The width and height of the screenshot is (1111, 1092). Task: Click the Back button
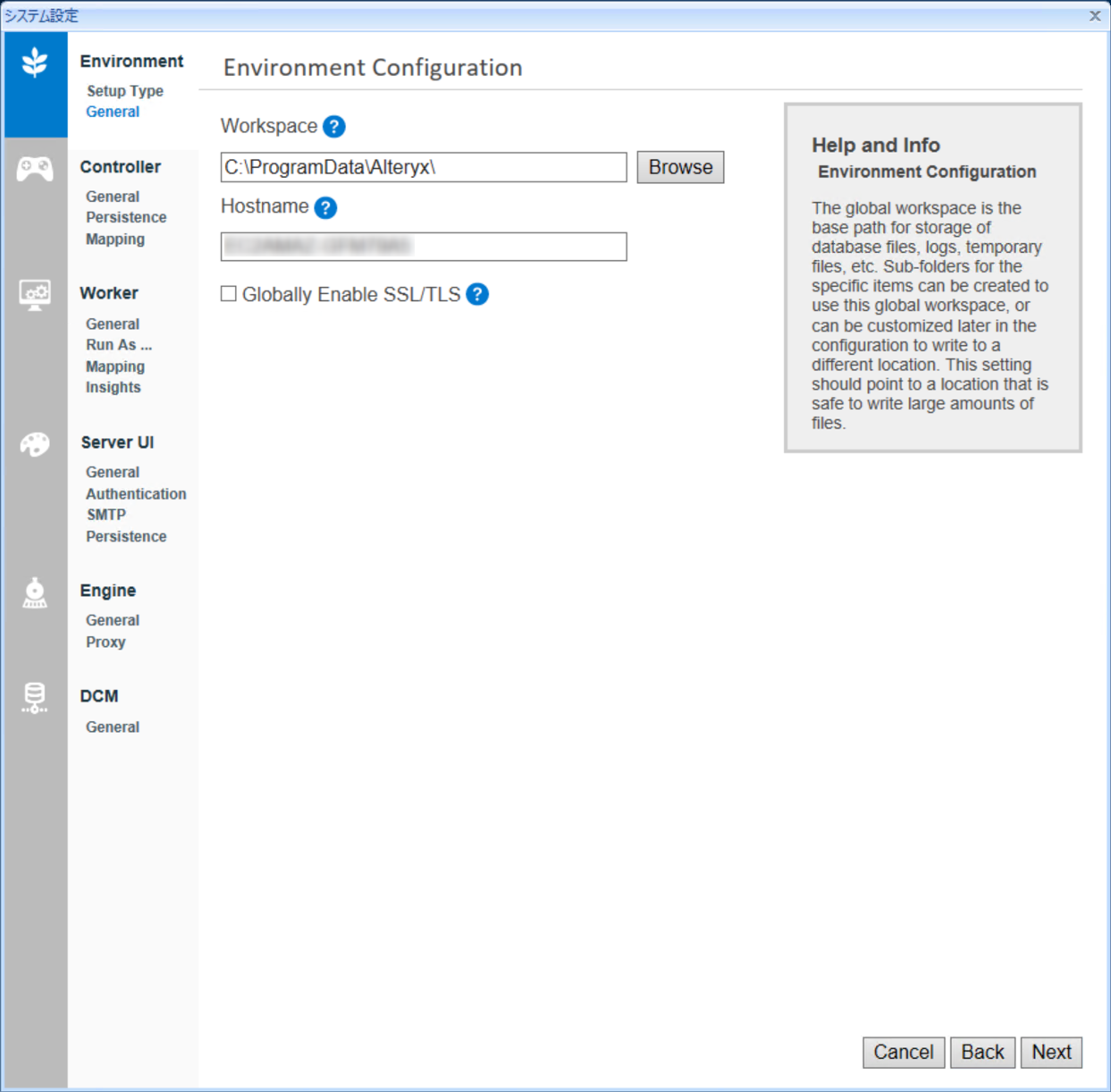tap(982, 1052)
